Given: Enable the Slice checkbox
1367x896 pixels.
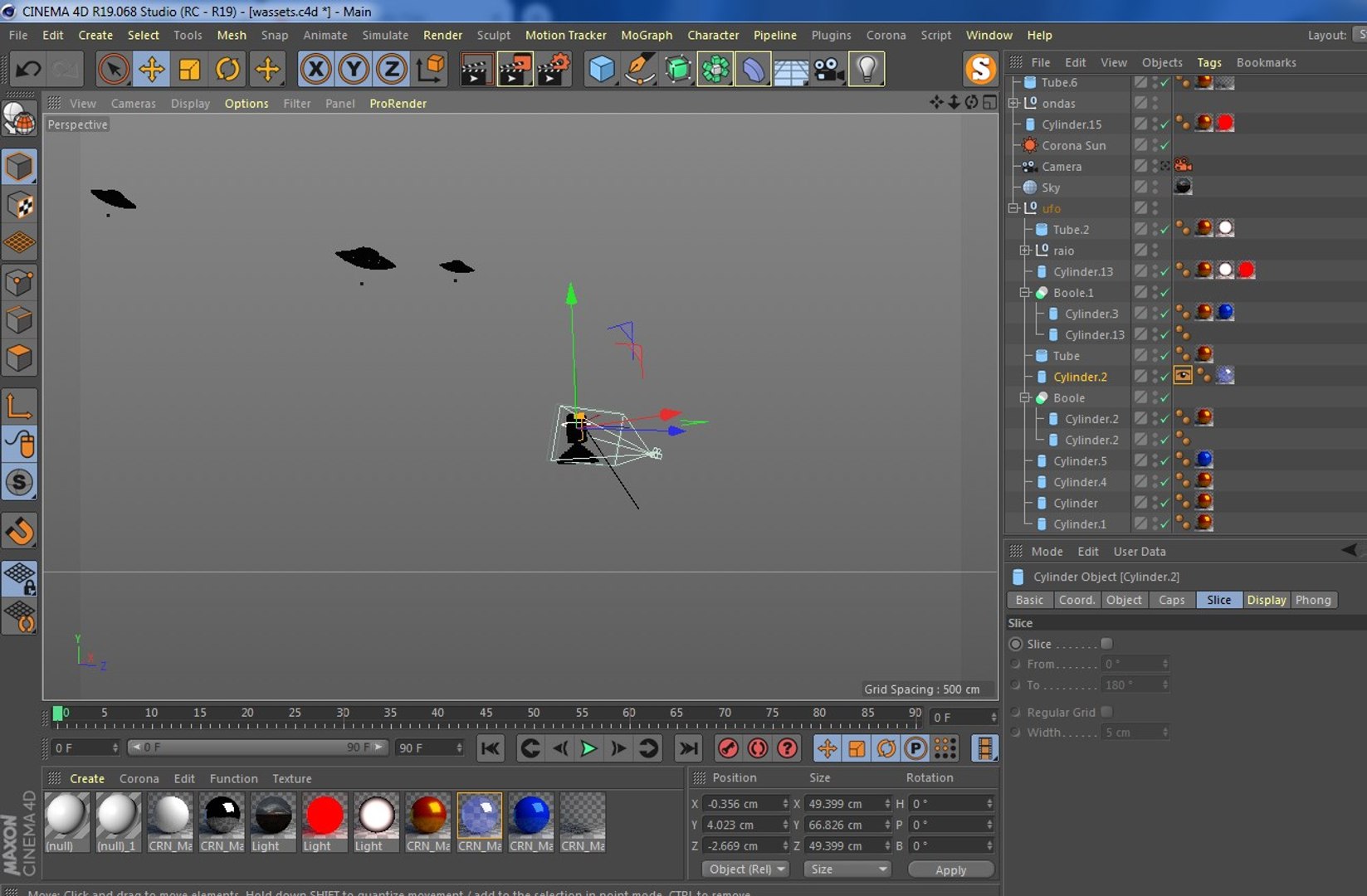Looking at the screenshot, I should pos(1106,644).
